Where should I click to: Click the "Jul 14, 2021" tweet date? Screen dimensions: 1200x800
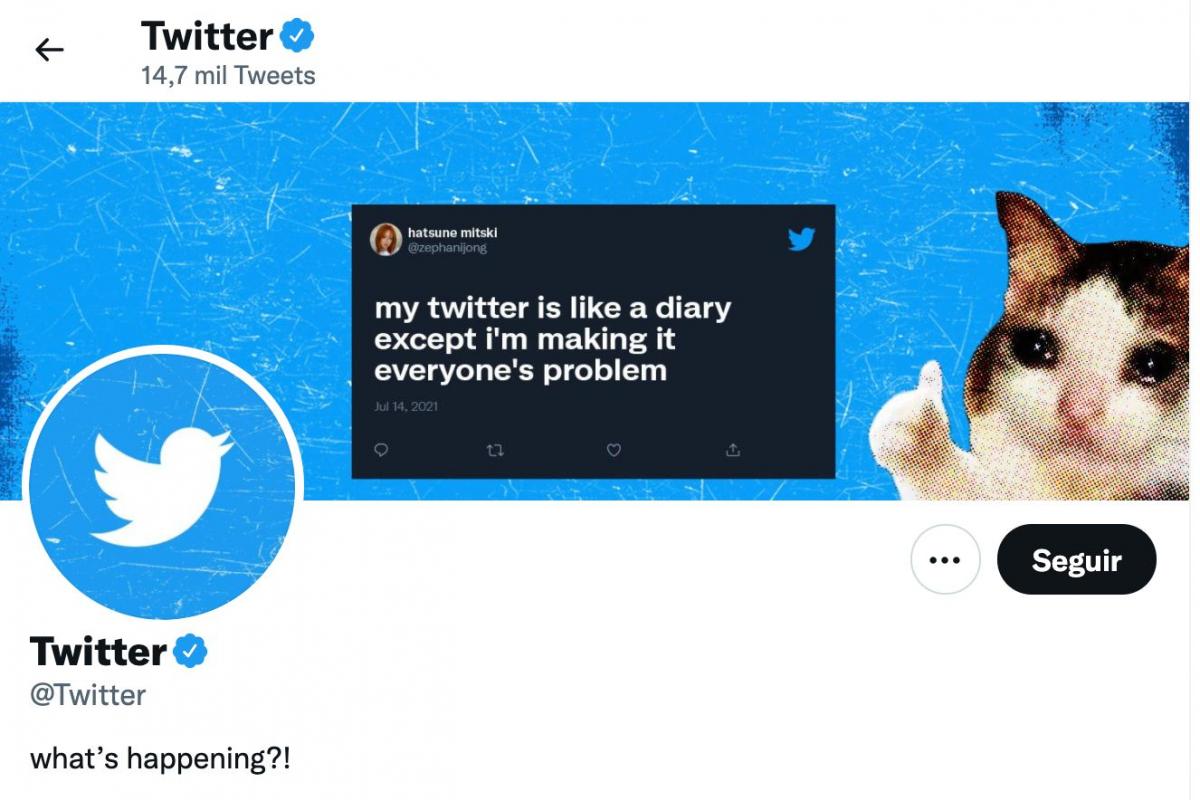[x=406, y=407]
